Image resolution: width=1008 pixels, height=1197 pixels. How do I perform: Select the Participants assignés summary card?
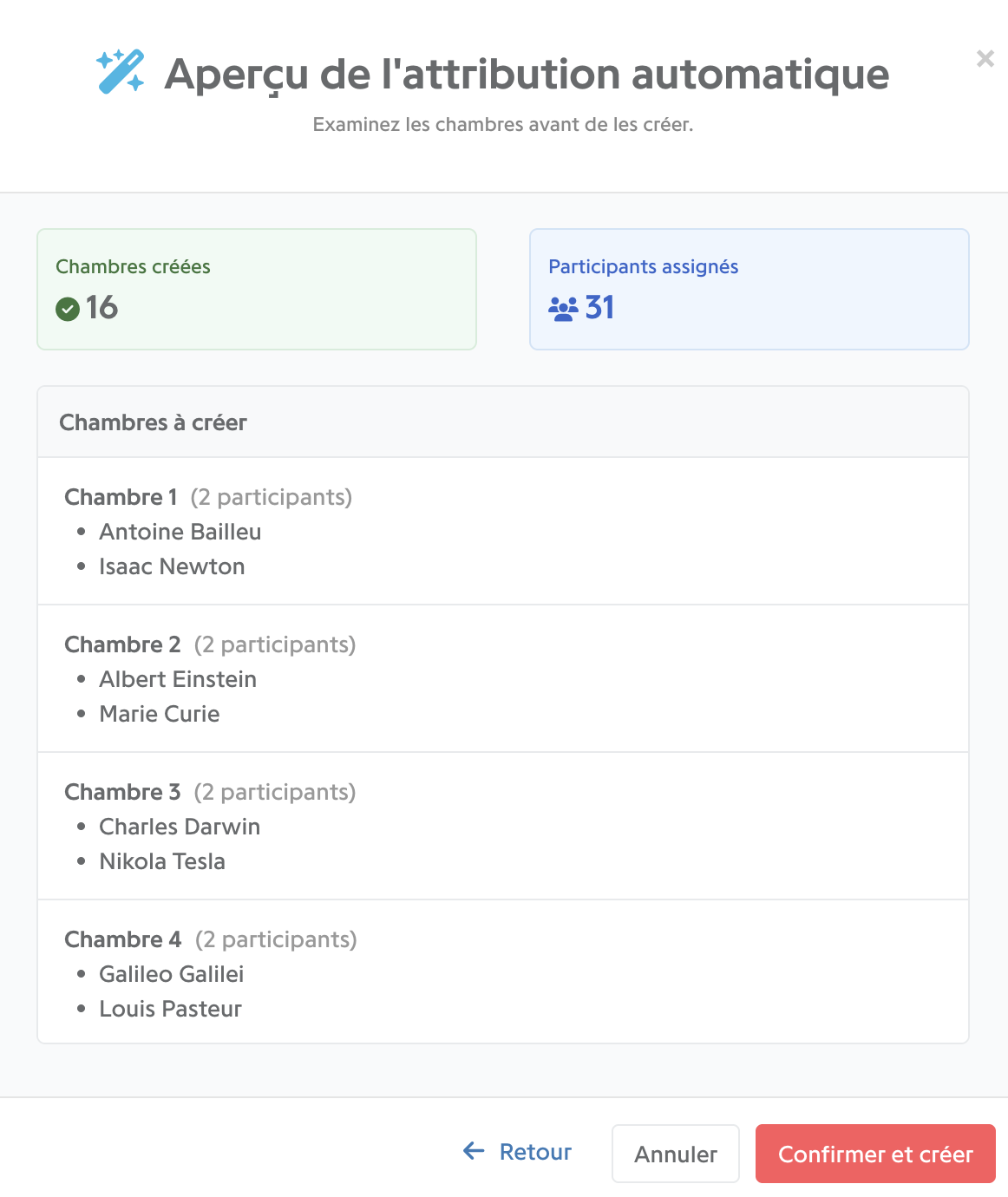click(749, 290)
